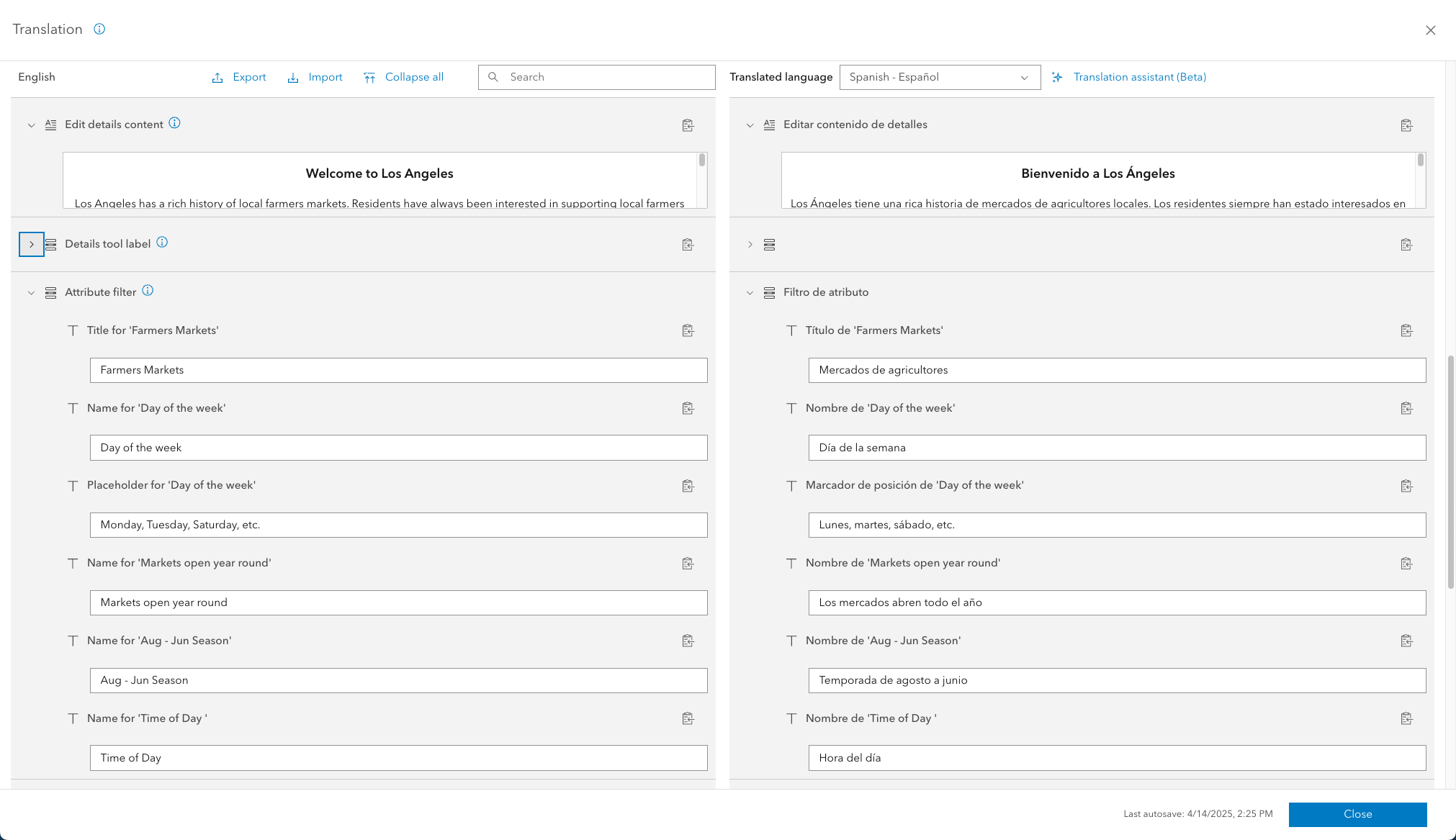The image size is (1456, 840).
Task: Click the info icon next to Translation title
Action: (x=99, y=29)
